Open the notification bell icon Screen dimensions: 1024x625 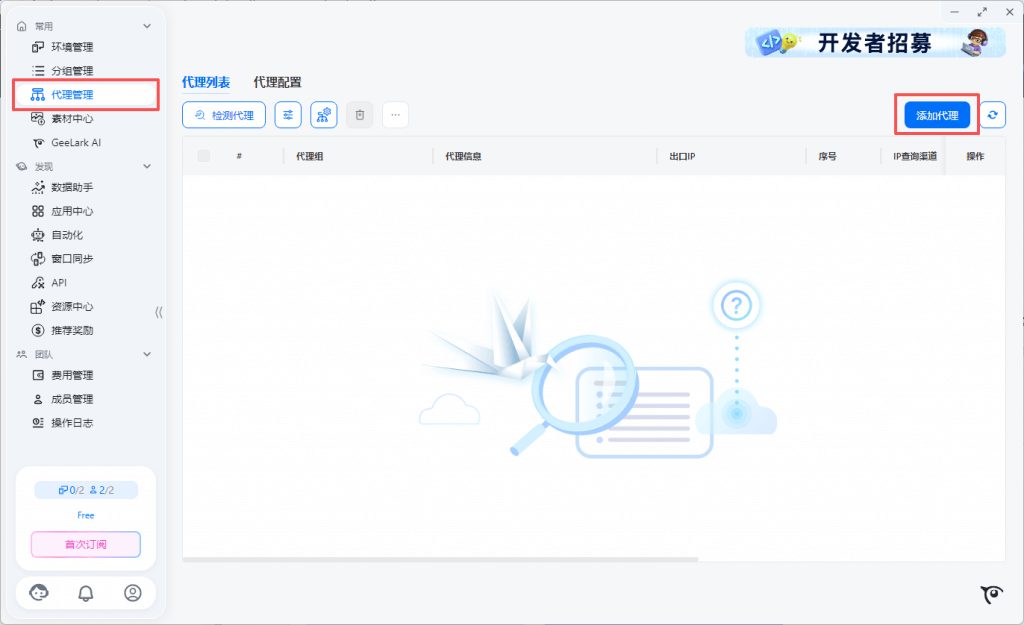[x=86, y=593]
